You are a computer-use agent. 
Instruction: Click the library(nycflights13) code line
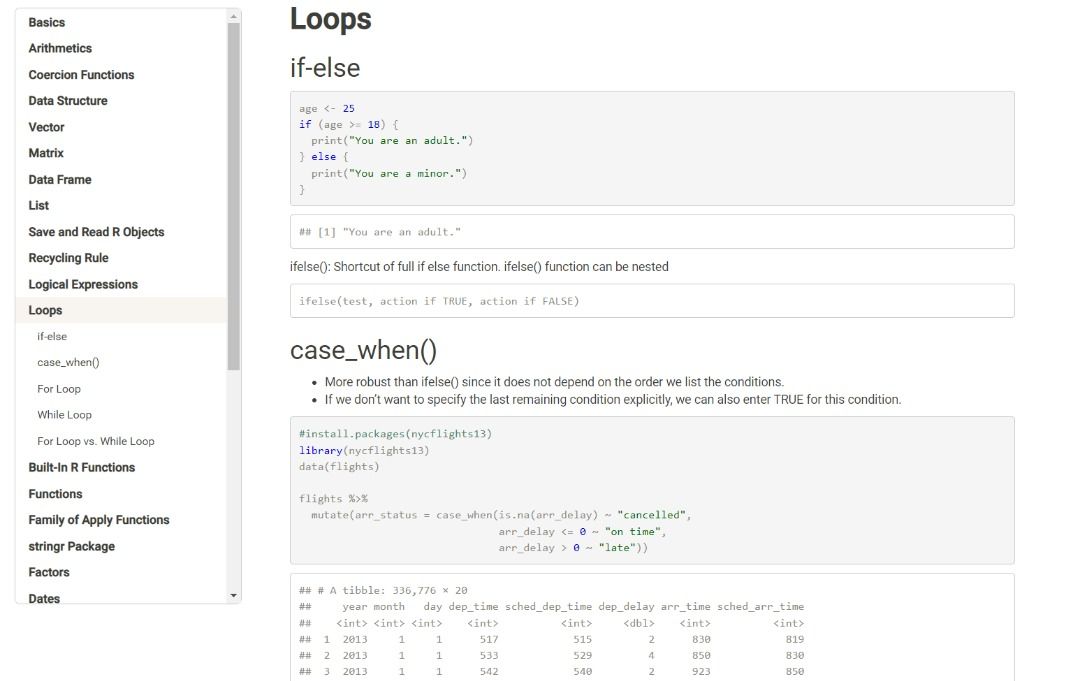(364, 450)
